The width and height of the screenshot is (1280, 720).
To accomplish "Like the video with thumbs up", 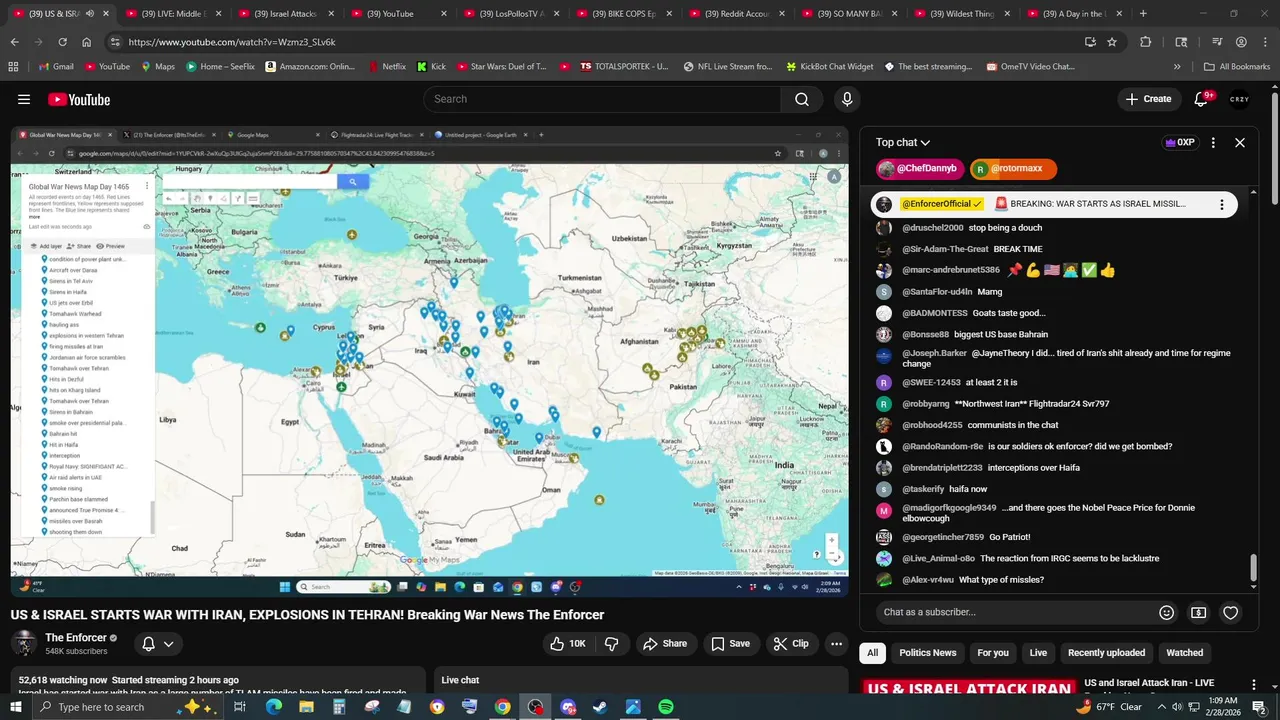I will (568, 644).
